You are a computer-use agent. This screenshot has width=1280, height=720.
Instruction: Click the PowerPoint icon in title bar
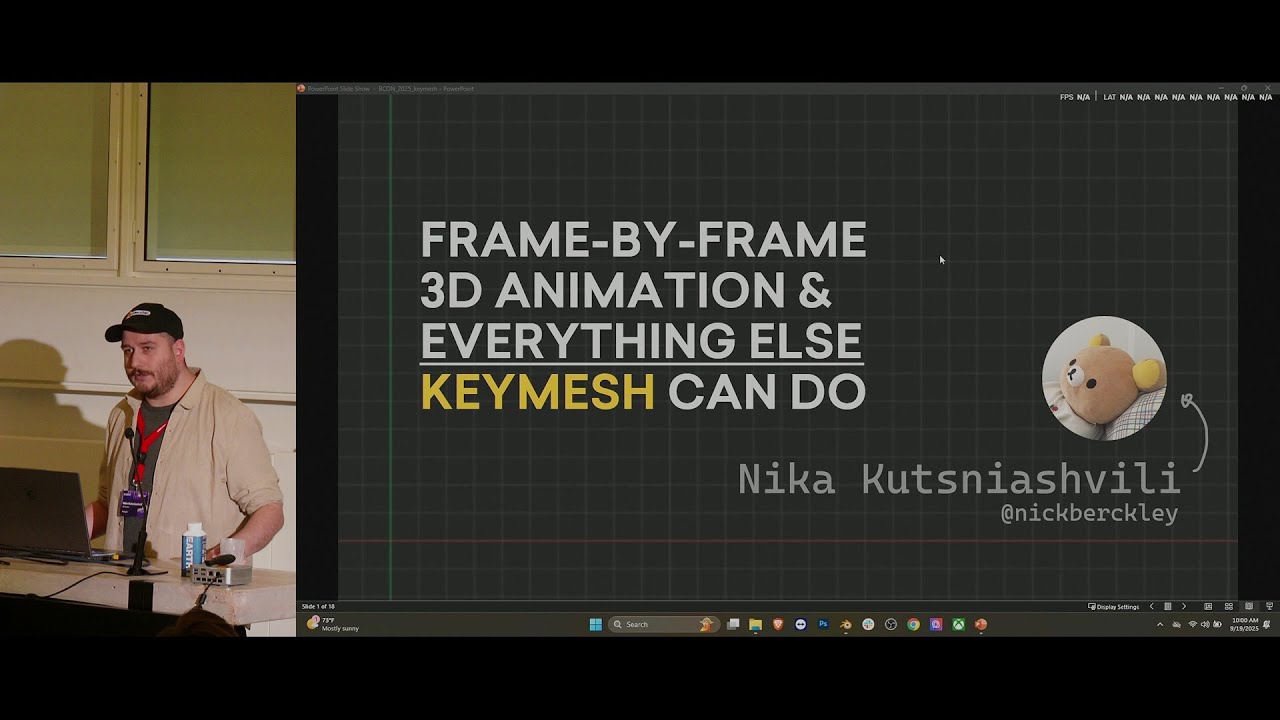pos(301,88)
